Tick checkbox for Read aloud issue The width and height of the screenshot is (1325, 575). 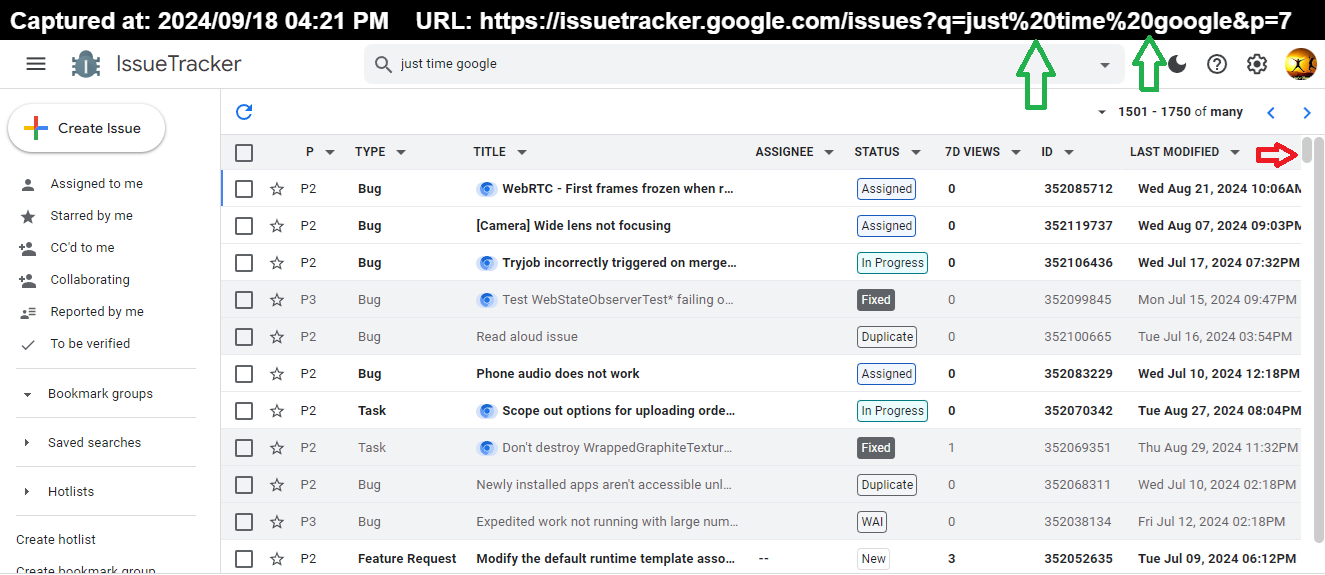click(244, 337)
